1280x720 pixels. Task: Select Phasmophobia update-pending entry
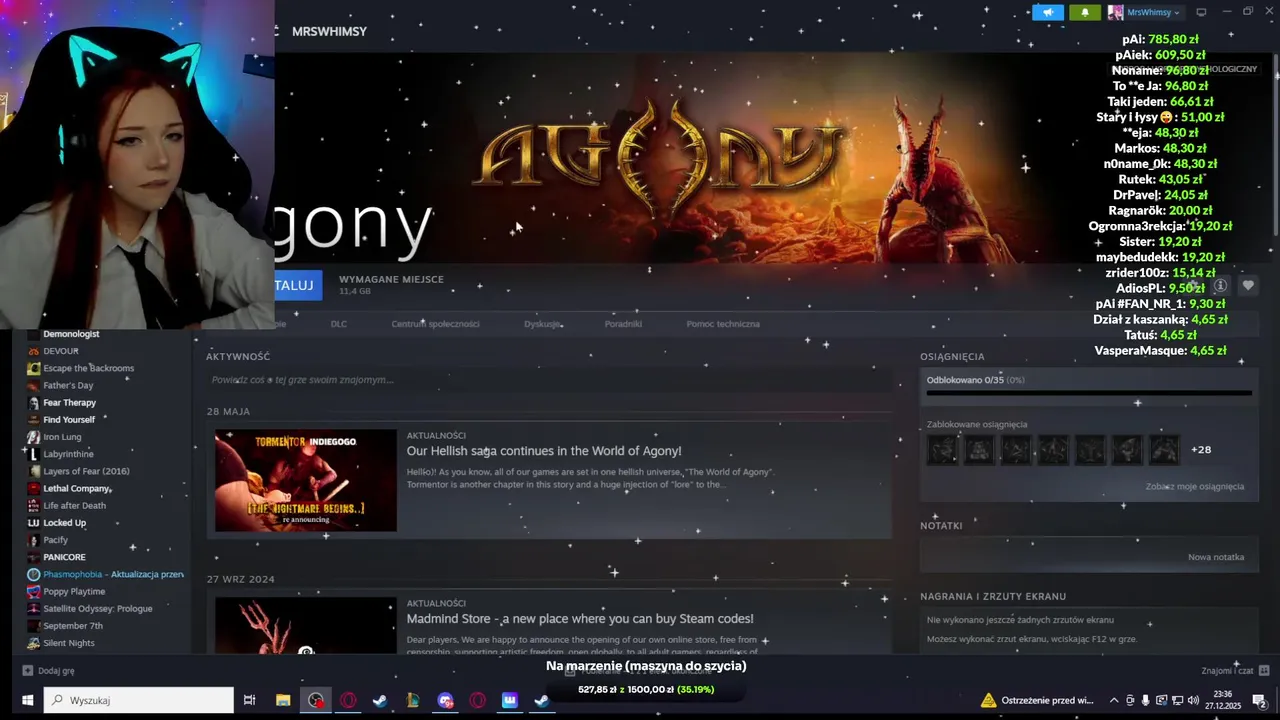(x=107, y=574)
